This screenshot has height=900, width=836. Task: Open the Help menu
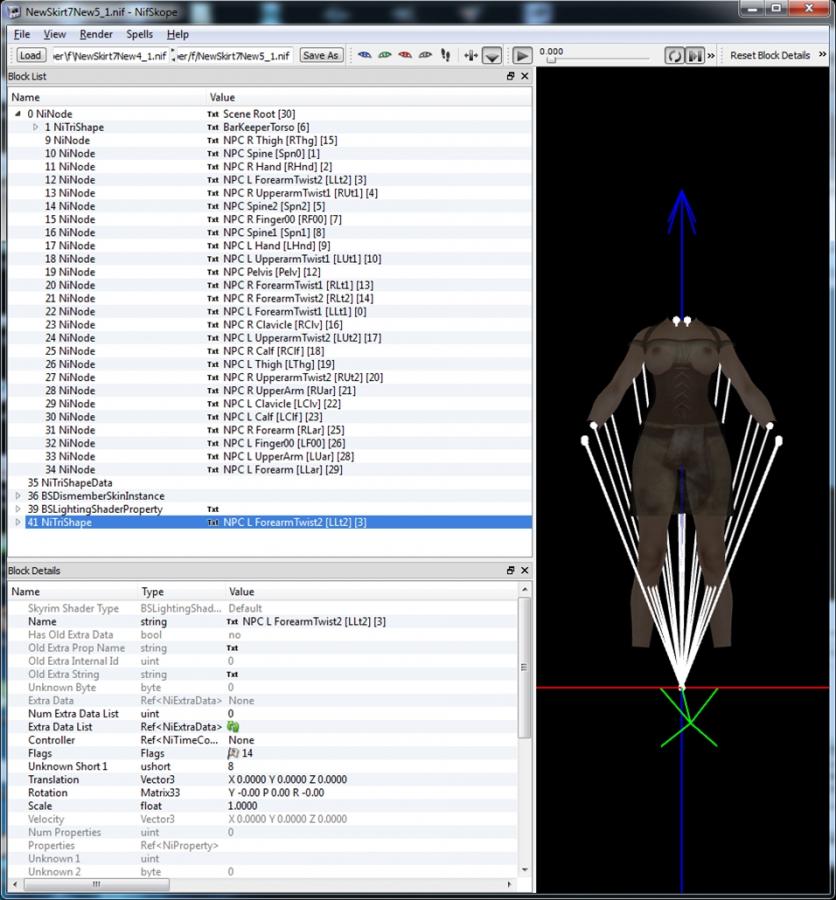(177, 34)
